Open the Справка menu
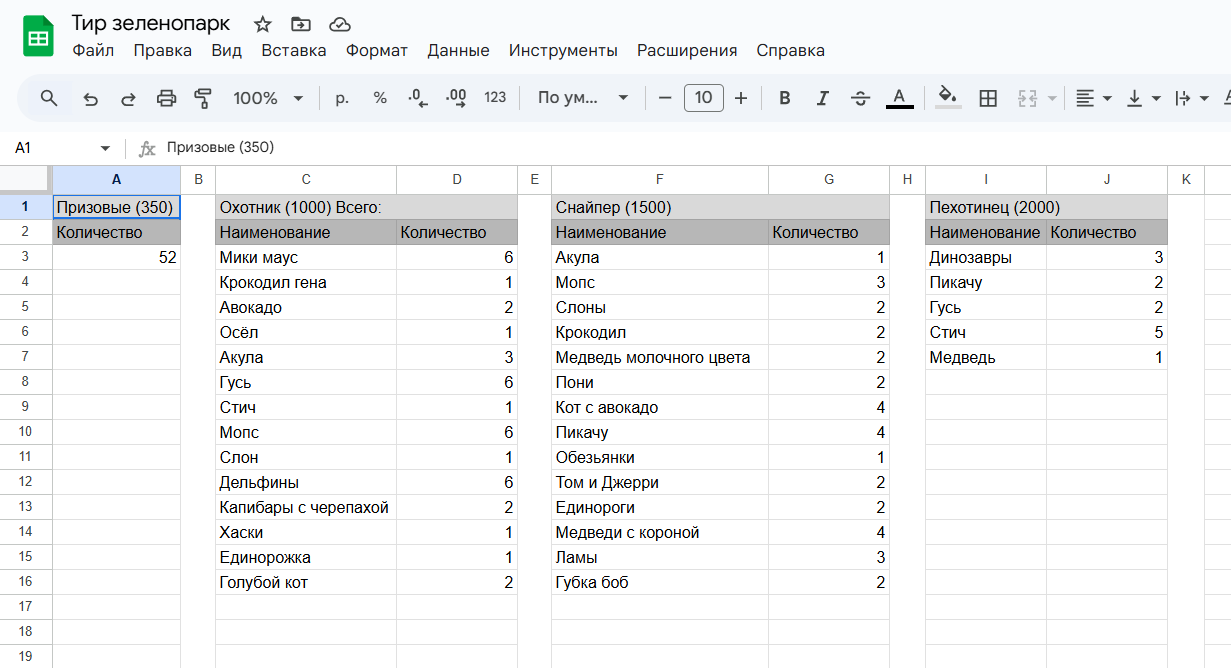1231x668 pixels. click(x=790, y=50)
